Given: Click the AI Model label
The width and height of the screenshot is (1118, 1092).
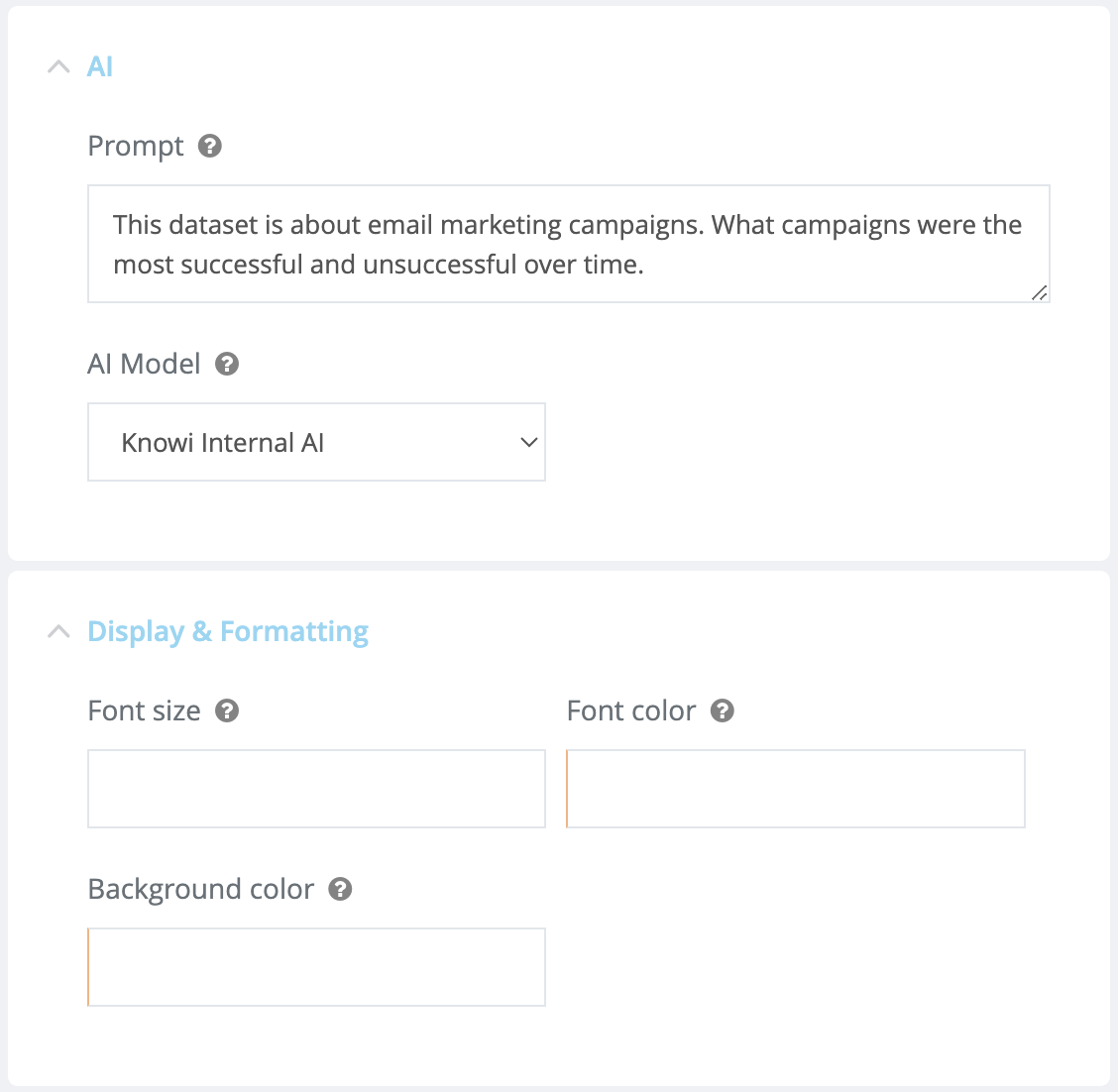Looking at the screenshot, I should point(144,365).
